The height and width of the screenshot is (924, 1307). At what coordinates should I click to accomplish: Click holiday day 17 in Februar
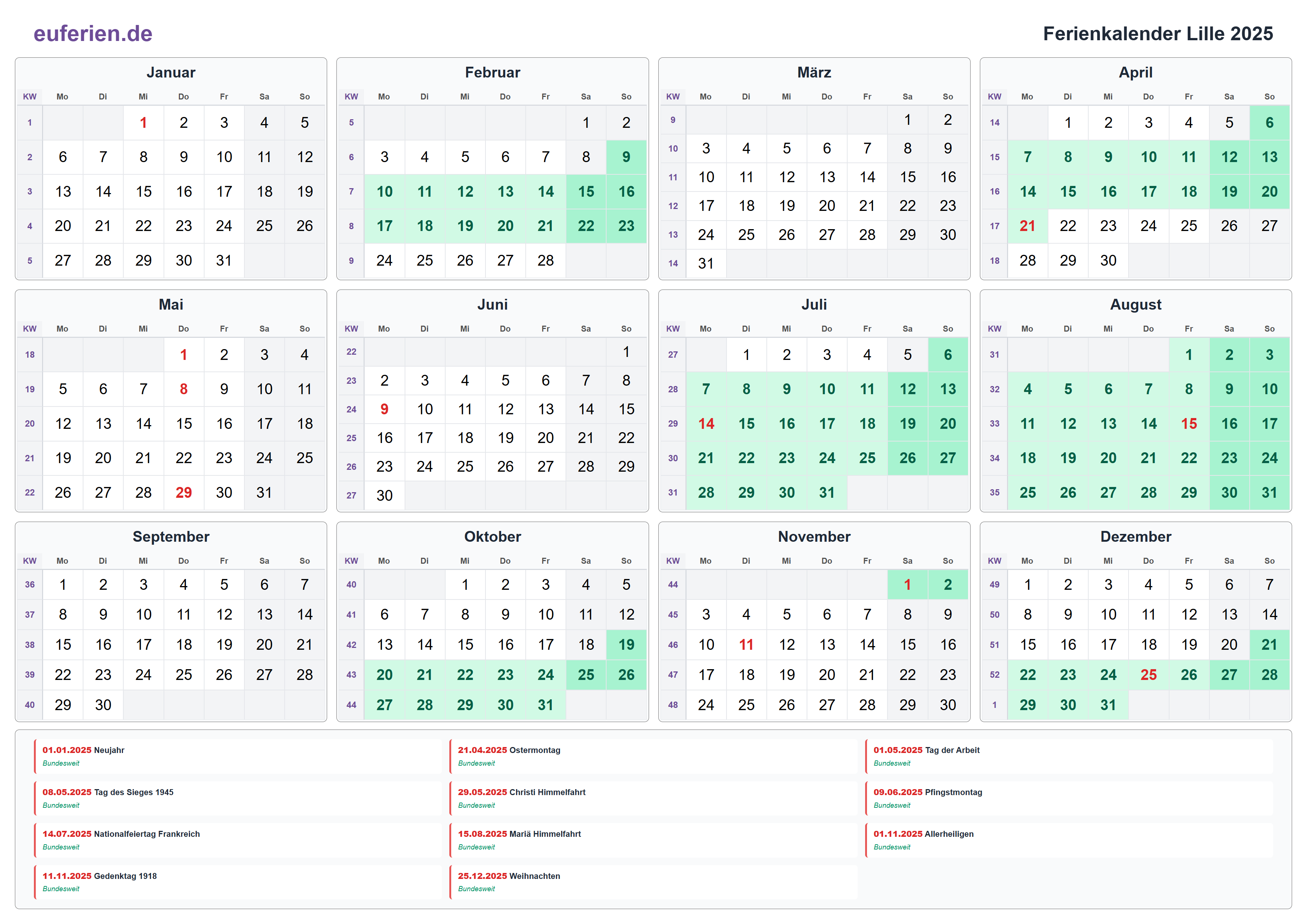pos(384,226)
